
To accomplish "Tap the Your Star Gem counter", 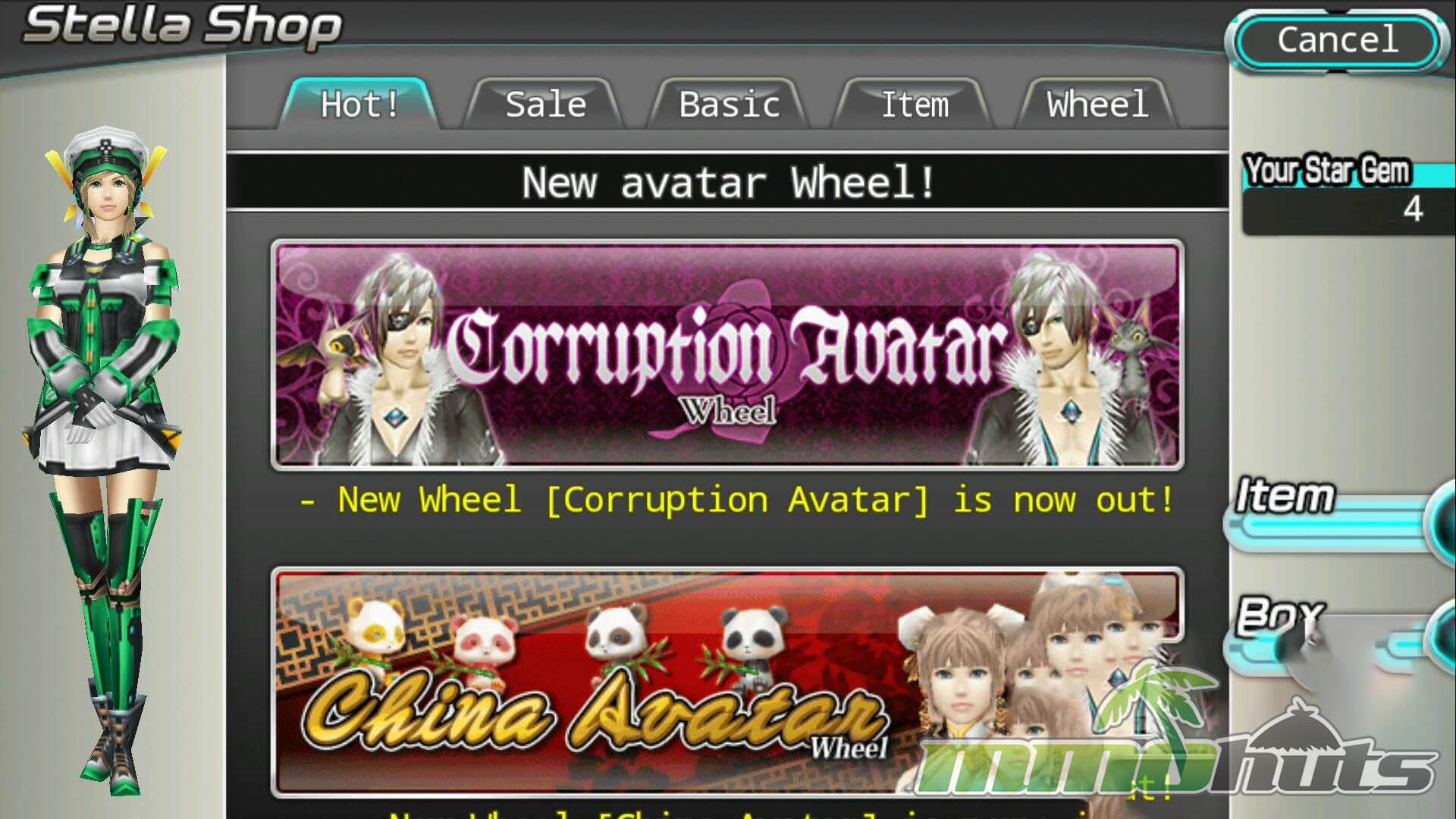I will pos(1348,194).
